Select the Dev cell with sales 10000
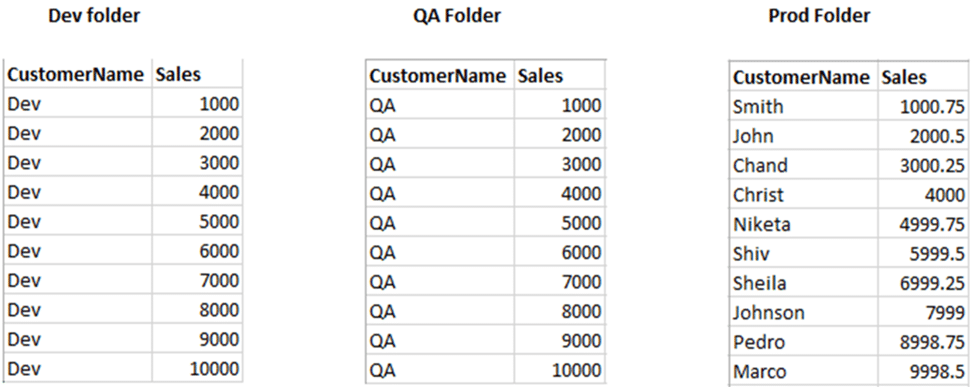This screenshot has width=975, height=387. pyautogui.click(x=78, y=368)
